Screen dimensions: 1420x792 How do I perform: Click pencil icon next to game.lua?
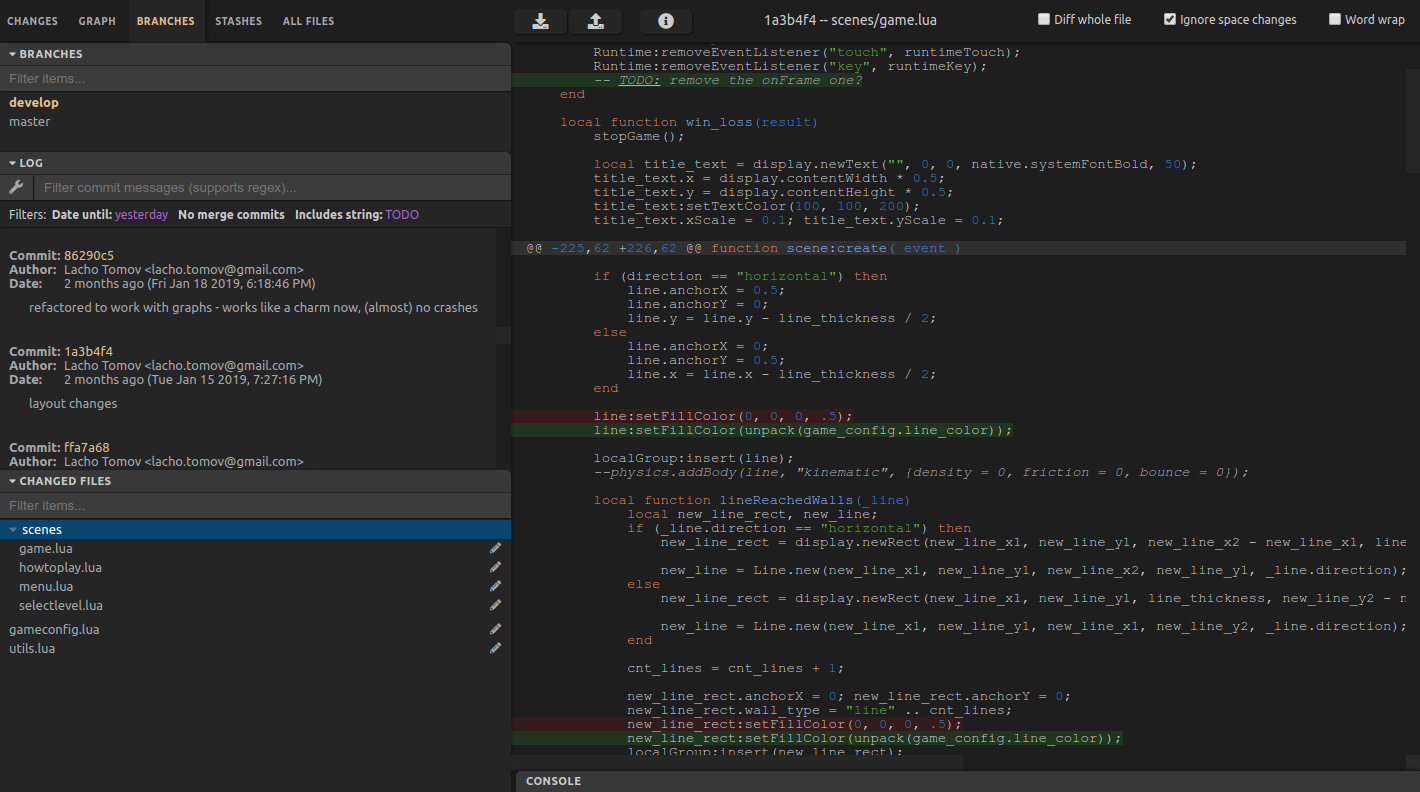[495, 548]
